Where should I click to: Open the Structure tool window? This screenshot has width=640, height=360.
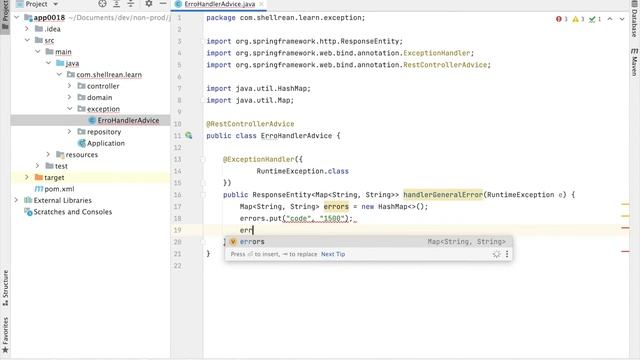(x=5, y=287)
